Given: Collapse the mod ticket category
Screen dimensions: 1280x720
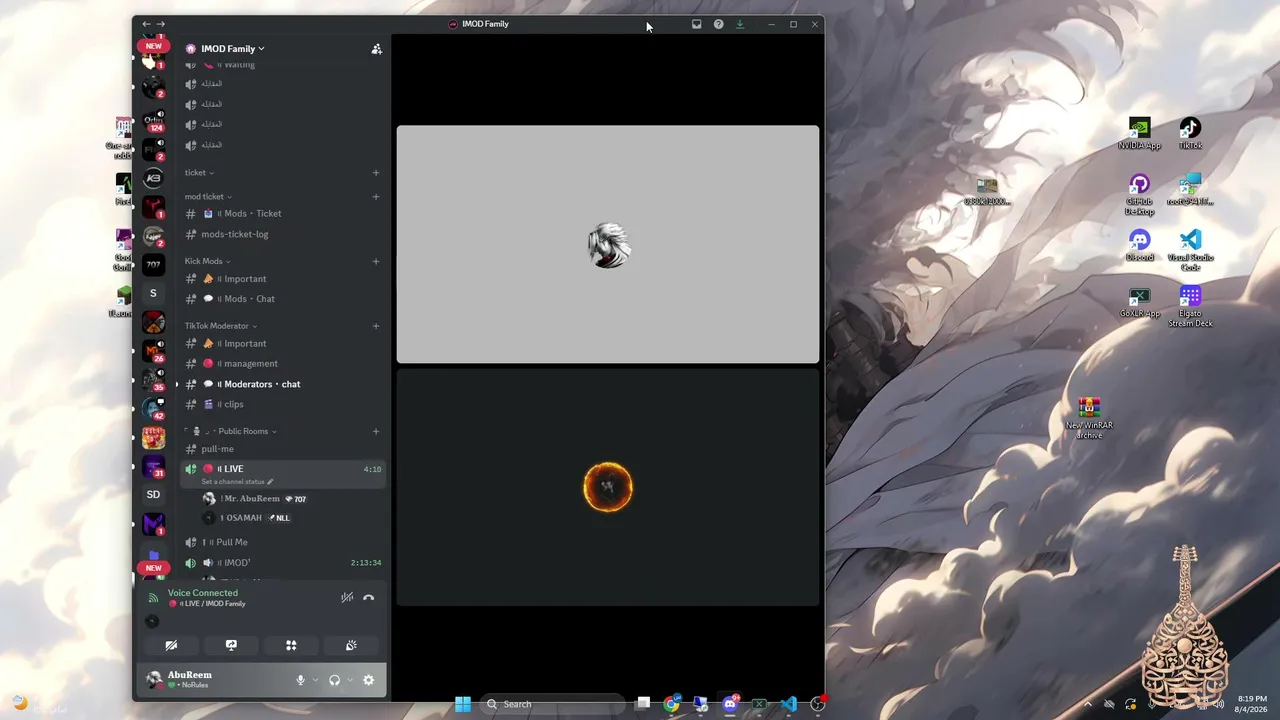Looking at the screenshot, I should pyautogui.click(x=208, y=197).
